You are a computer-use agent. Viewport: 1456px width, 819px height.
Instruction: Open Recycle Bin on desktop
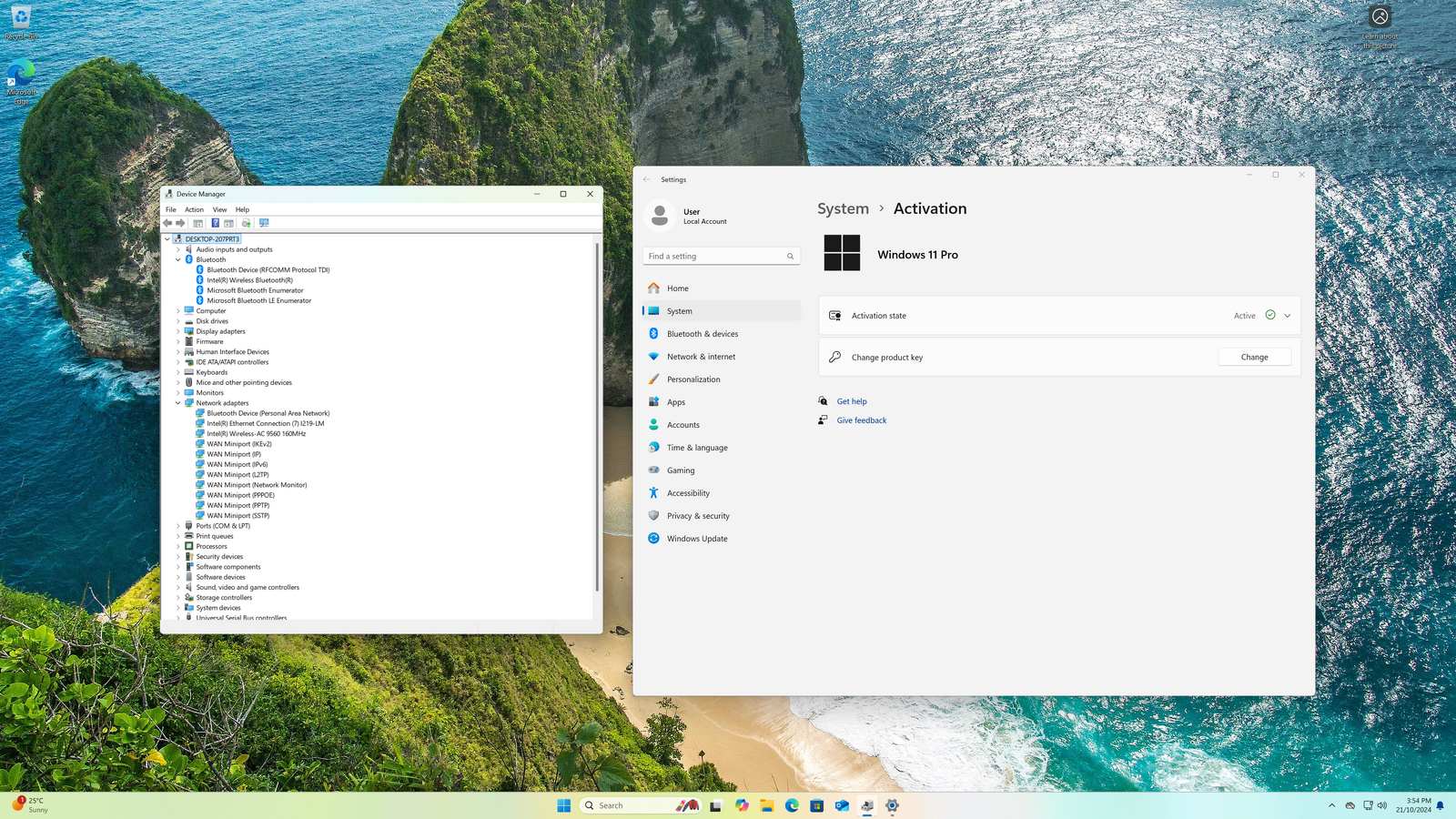coord(21,23)
